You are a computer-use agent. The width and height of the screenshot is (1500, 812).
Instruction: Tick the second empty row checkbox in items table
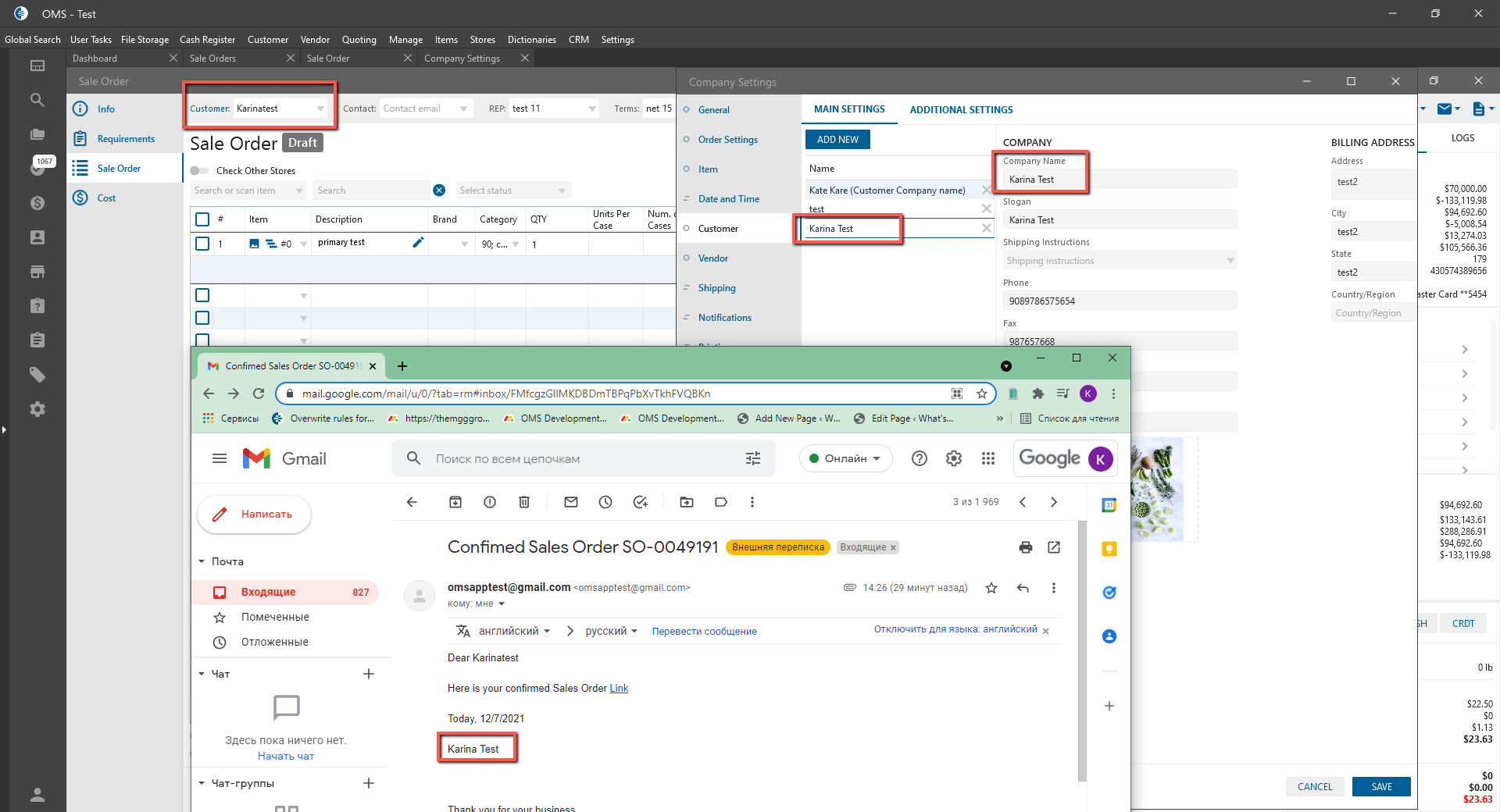pos(202,318)
